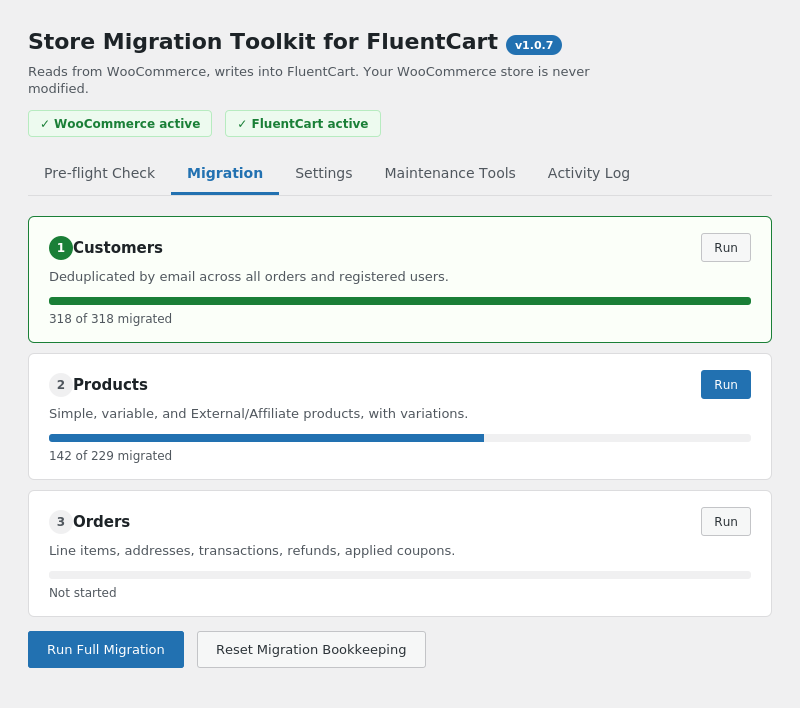Click the Orders heading
This screenshot has width=800, height=708.
[x=102, y=522]
